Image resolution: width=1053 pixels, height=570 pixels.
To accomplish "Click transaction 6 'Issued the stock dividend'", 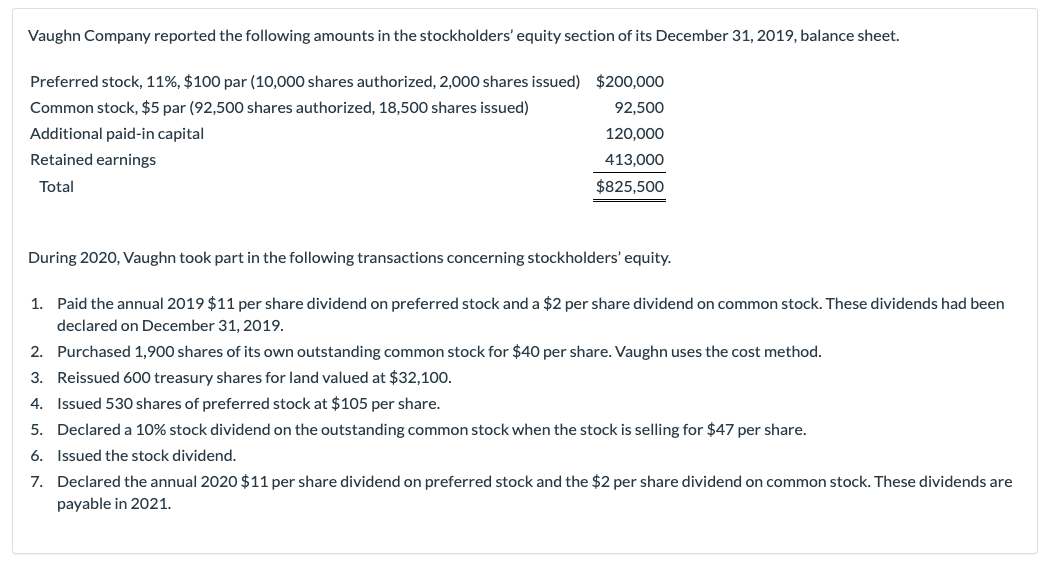I will coord(146,455).
